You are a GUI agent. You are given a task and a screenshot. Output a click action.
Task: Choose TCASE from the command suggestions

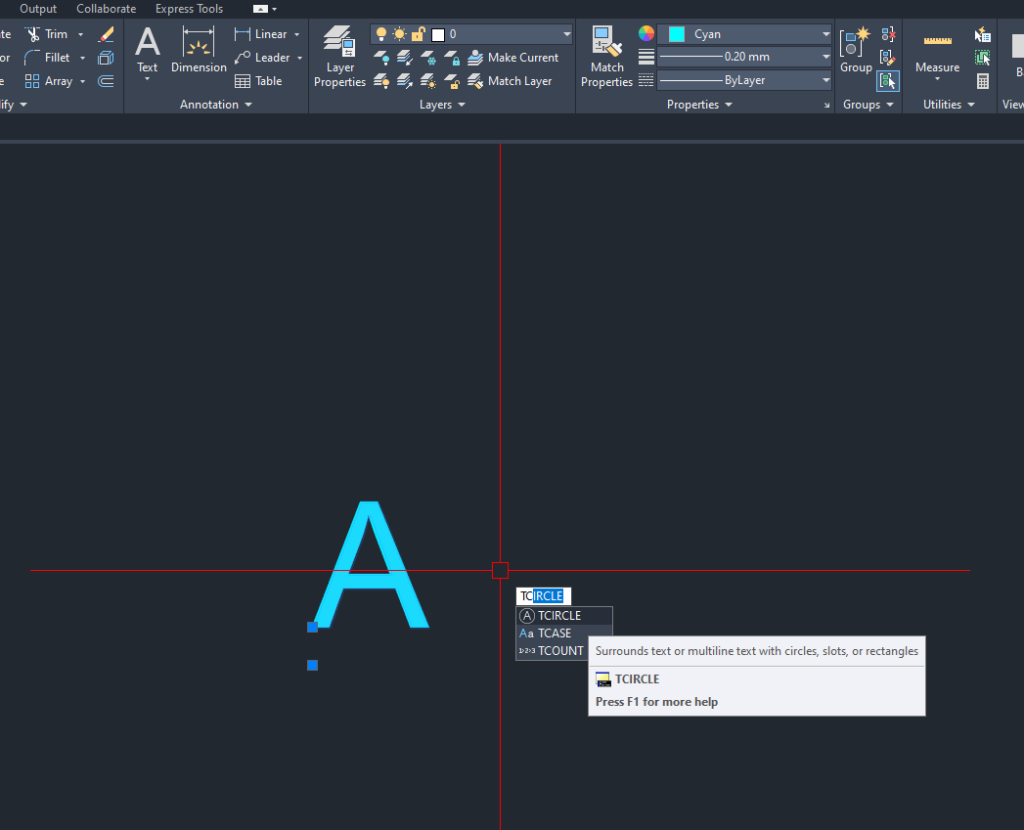(x=554, y=633)
